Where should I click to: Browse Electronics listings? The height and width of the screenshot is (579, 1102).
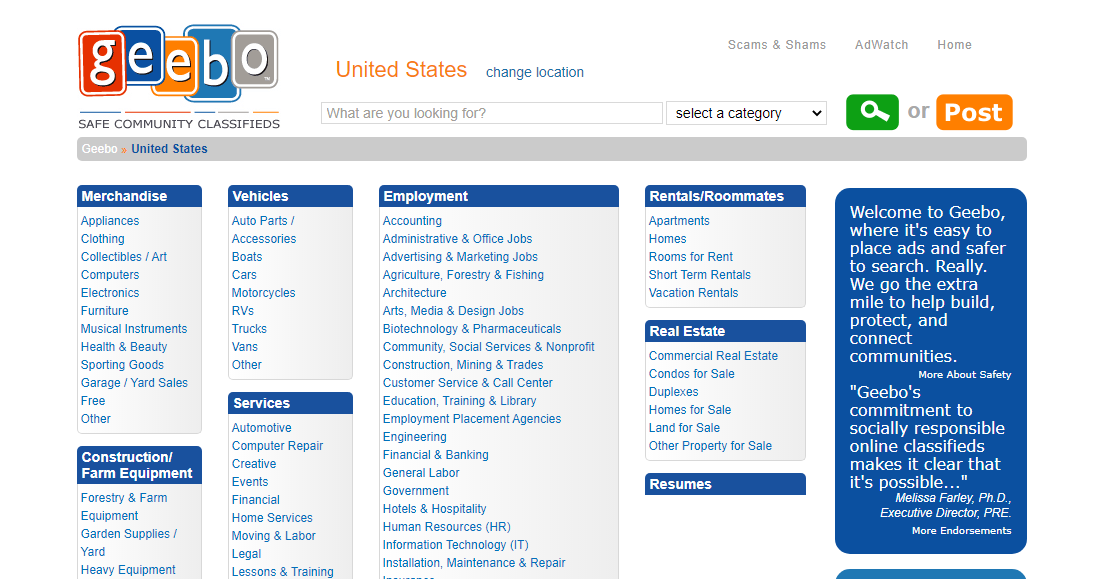110,293
